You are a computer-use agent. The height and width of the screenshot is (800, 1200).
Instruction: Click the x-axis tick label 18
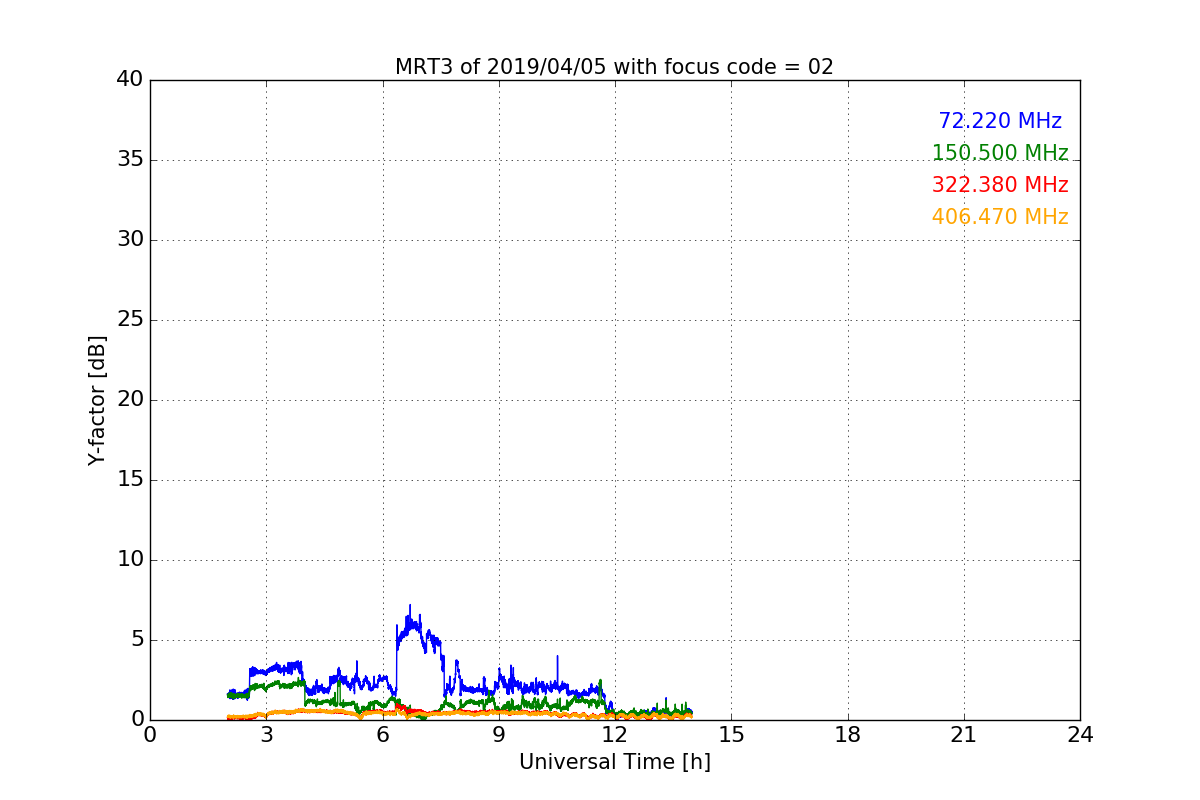click(847, 735)
